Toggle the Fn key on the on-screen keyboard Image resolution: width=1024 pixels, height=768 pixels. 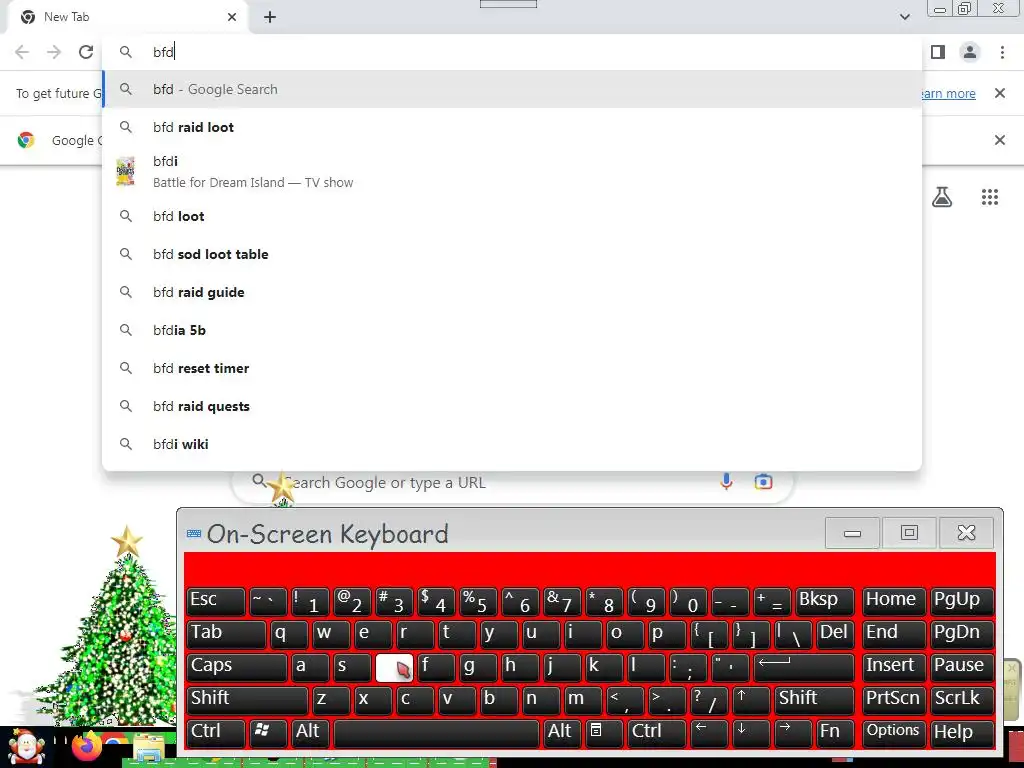[x=835, y=732]
